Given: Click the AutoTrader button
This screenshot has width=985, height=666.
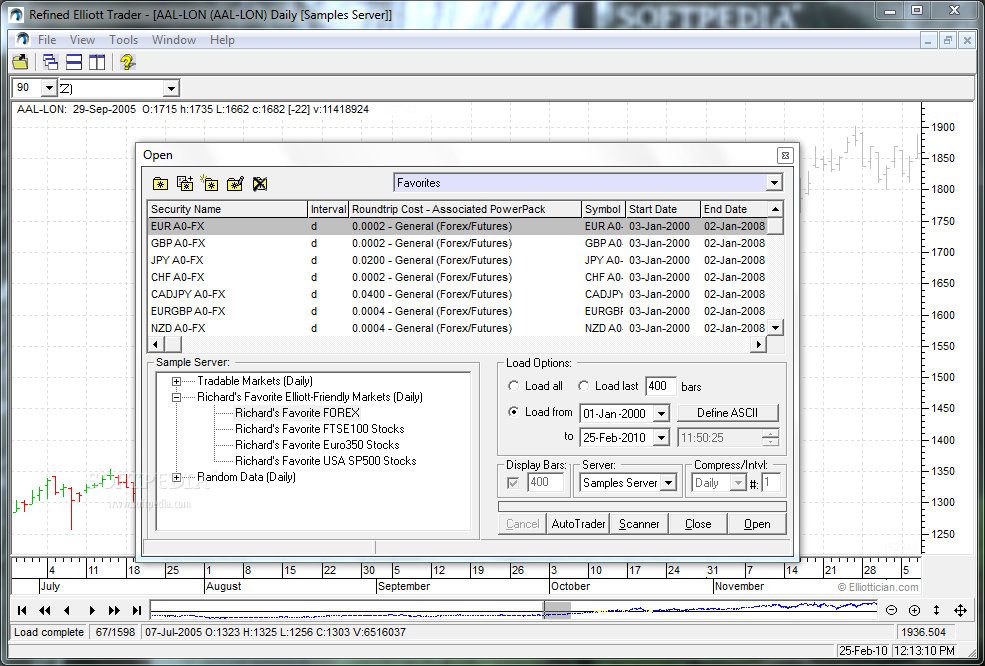Looking at the screenshot, I should [x=578, y=523].
